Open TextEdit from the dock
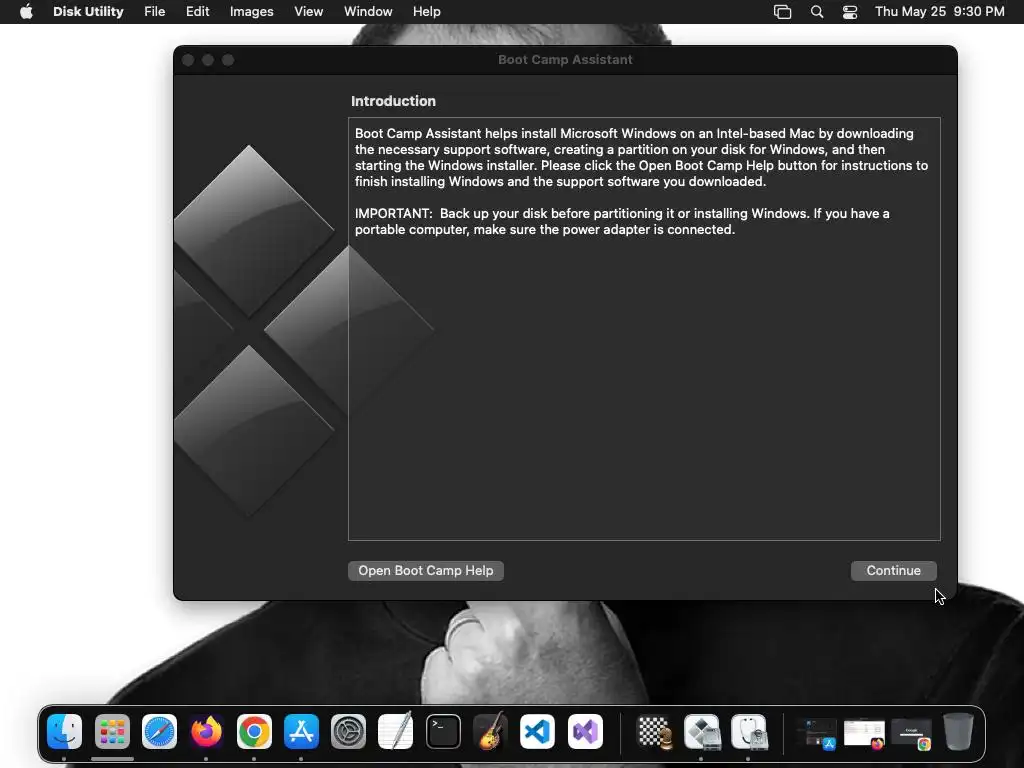The image size is (1024, 768). click(396, 731)
